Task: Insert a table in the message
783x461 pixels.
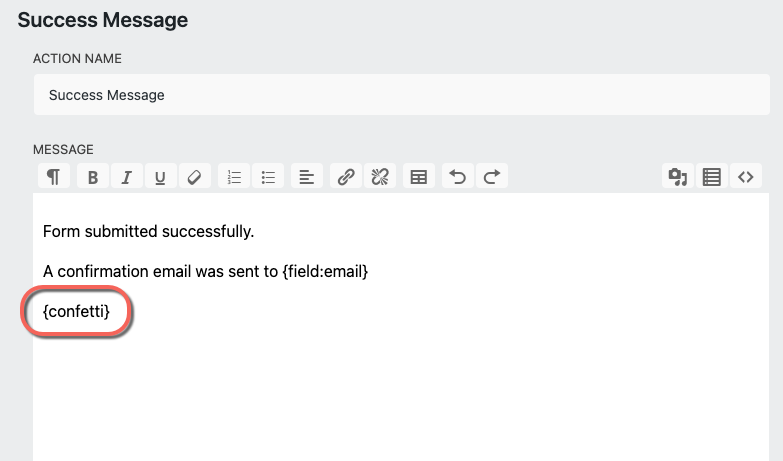Action: coord(419,177)
